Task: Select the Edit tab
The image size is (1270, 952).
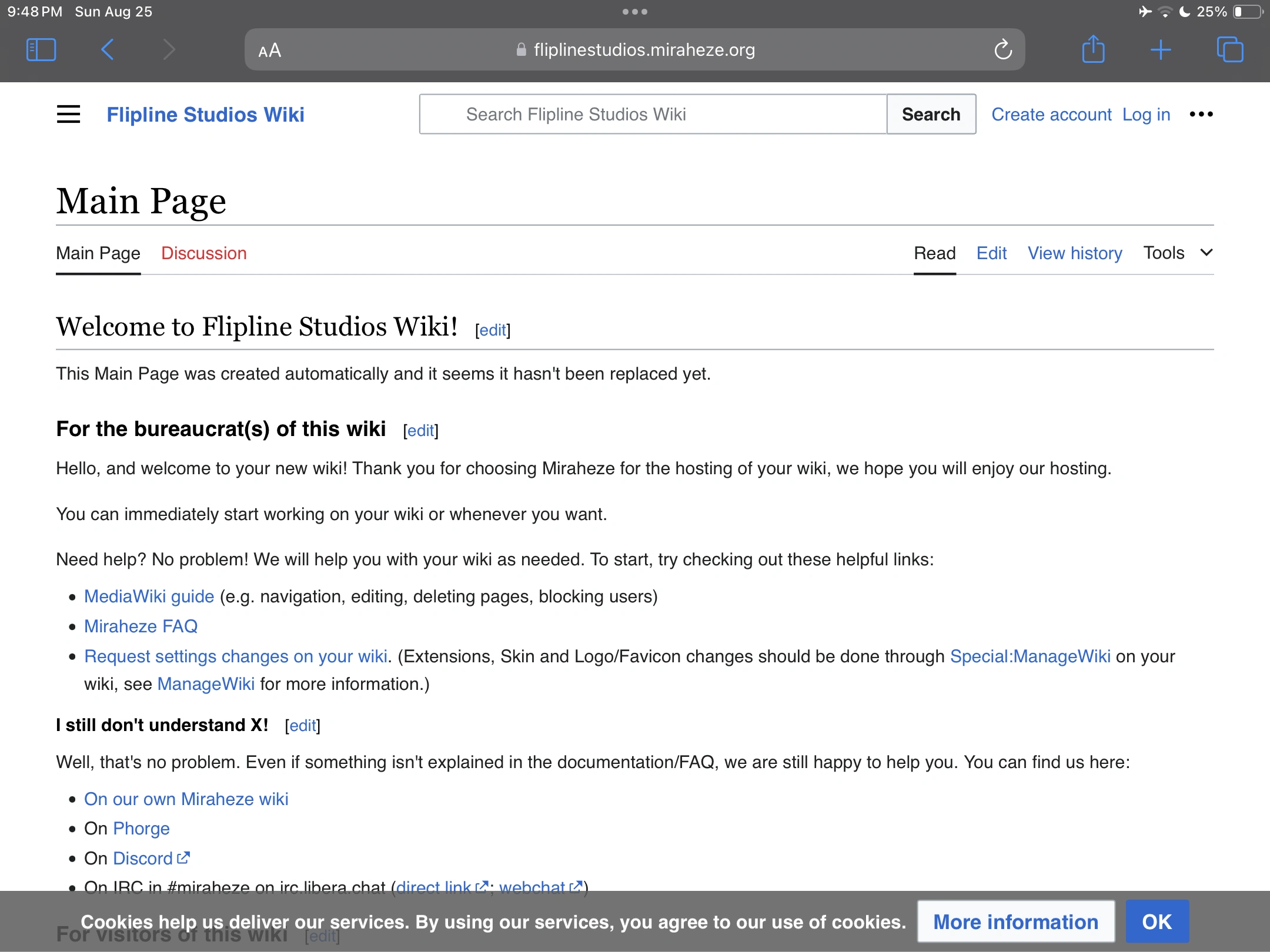Action: [x=991, y=253]
